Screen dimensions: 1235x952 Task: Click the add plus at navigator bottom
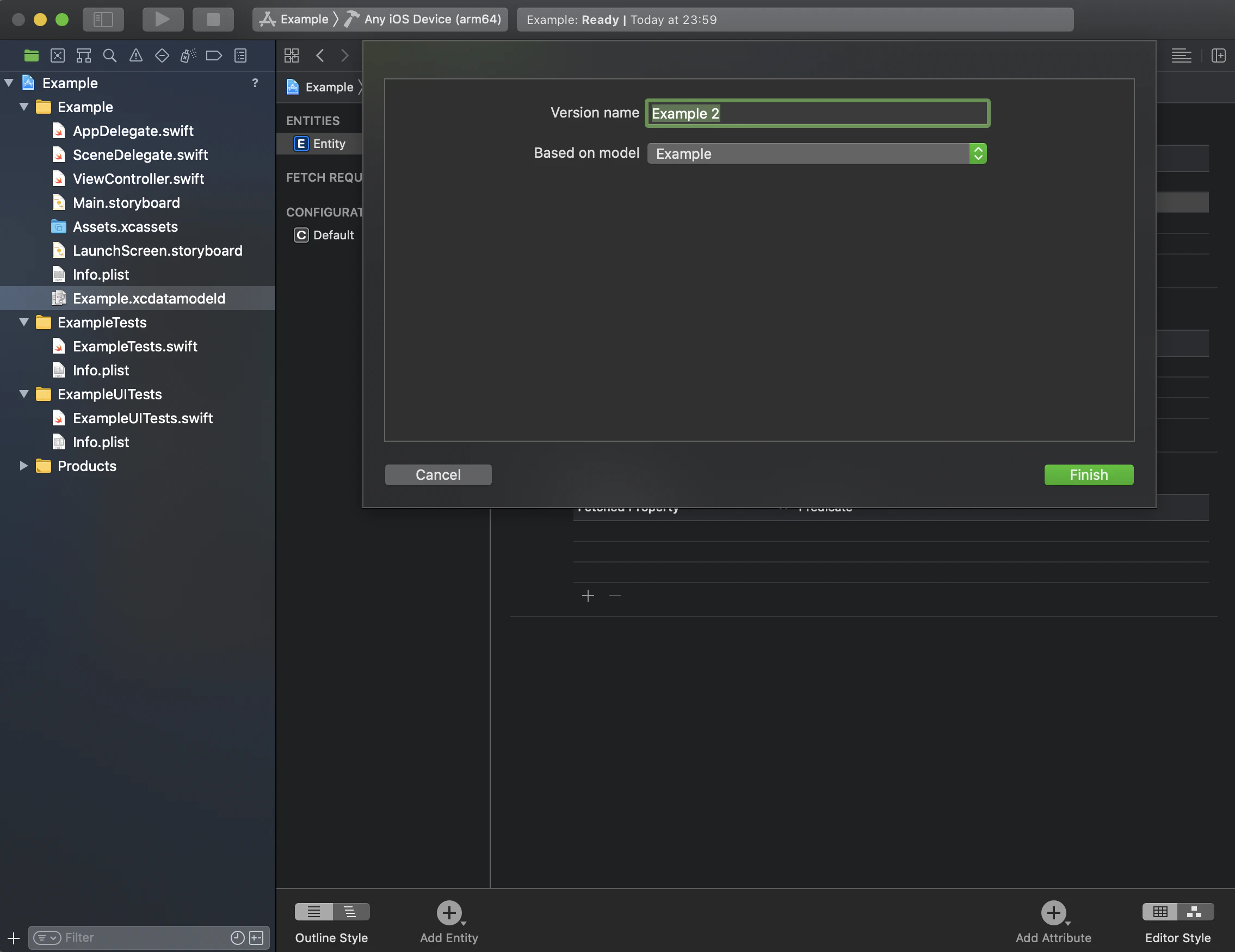click(x=14, y=938)
